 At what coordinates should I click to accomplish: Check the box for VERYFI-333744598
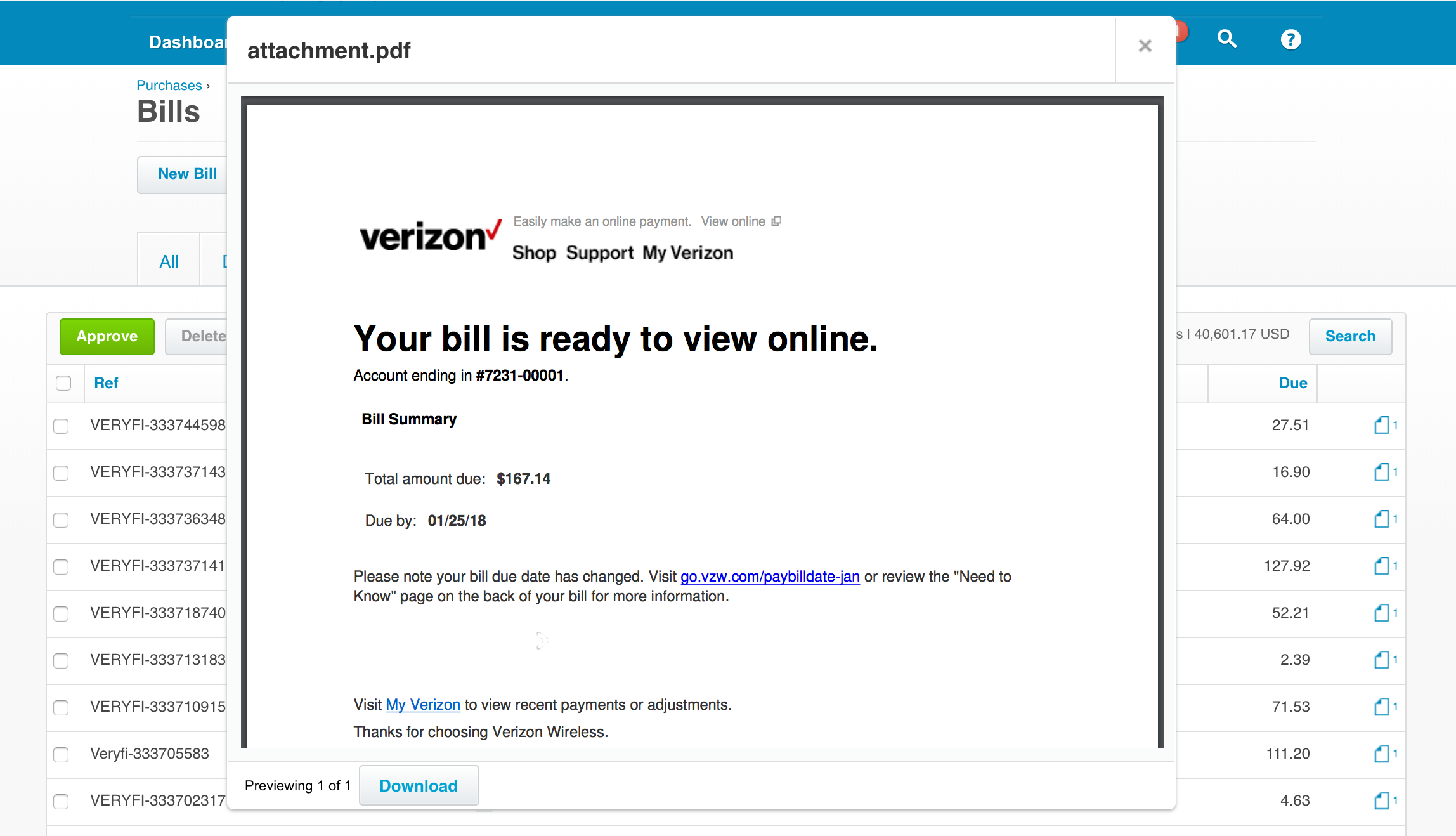(61, 426)
